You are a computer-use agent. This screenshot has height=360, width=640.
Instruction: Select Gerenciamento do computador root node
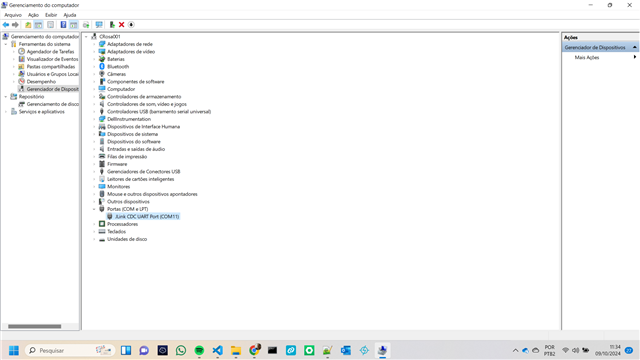coord(44,36)
